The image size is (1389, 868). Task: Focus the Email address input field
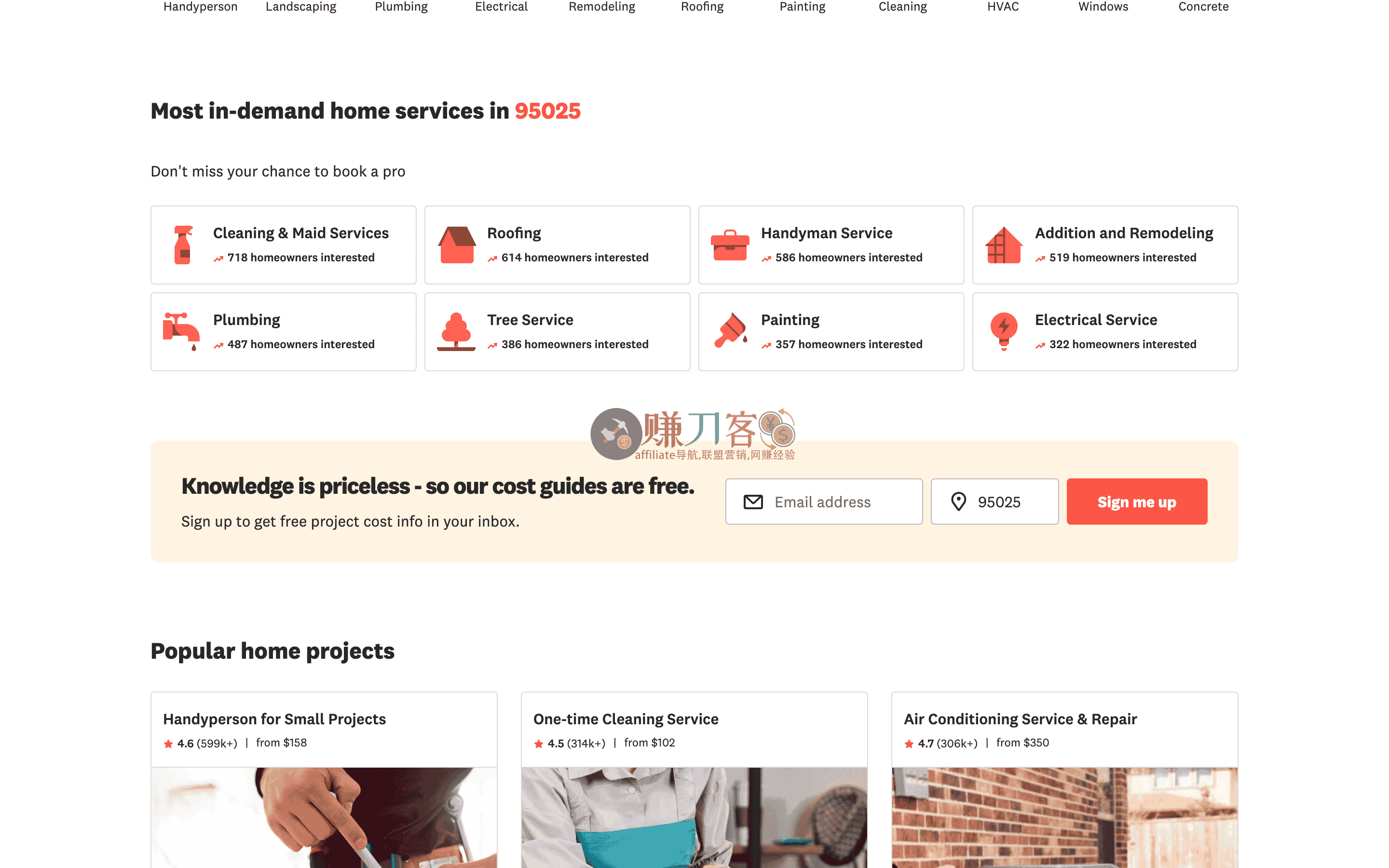point(824,502)
